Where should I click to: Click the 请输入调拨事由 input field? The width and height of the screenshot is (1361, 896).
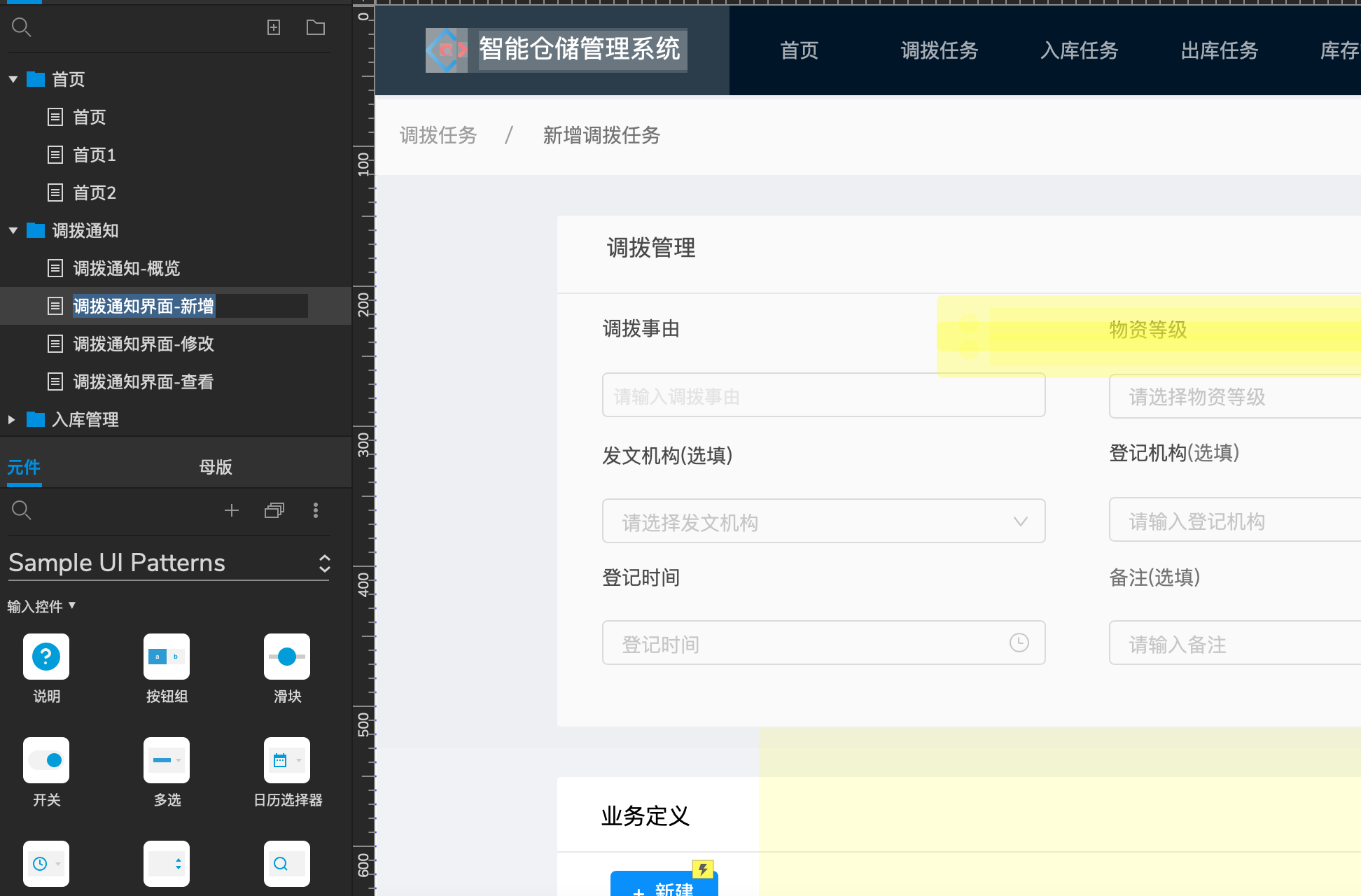point(823,395)
